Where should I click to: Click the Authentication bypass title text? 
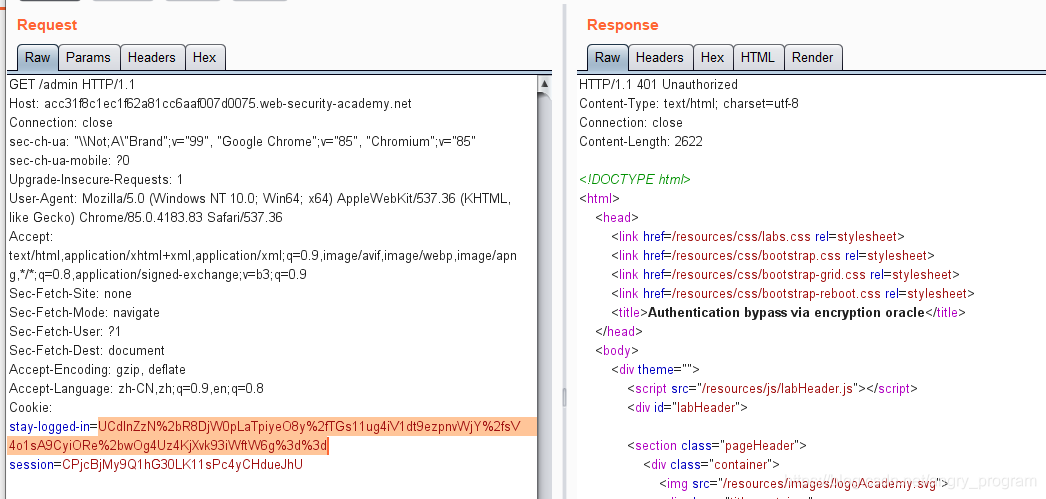(786, 312)
